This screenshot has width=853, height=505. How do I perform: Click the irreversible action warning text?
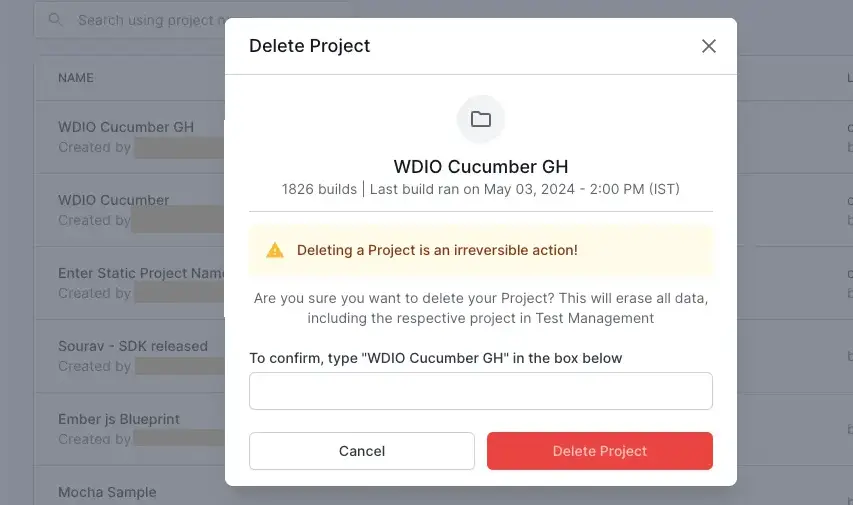[x=437, y=250]
